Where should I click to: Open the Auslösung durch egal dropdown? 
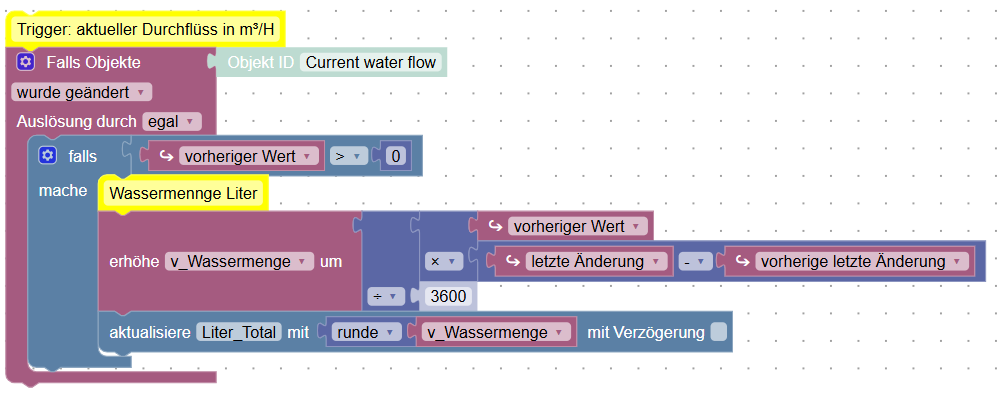172,121
